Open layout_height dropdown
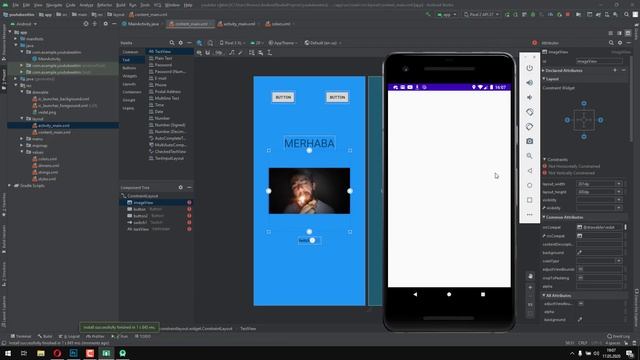The height and width of the screenshot is (360, 640). [619, 192]
